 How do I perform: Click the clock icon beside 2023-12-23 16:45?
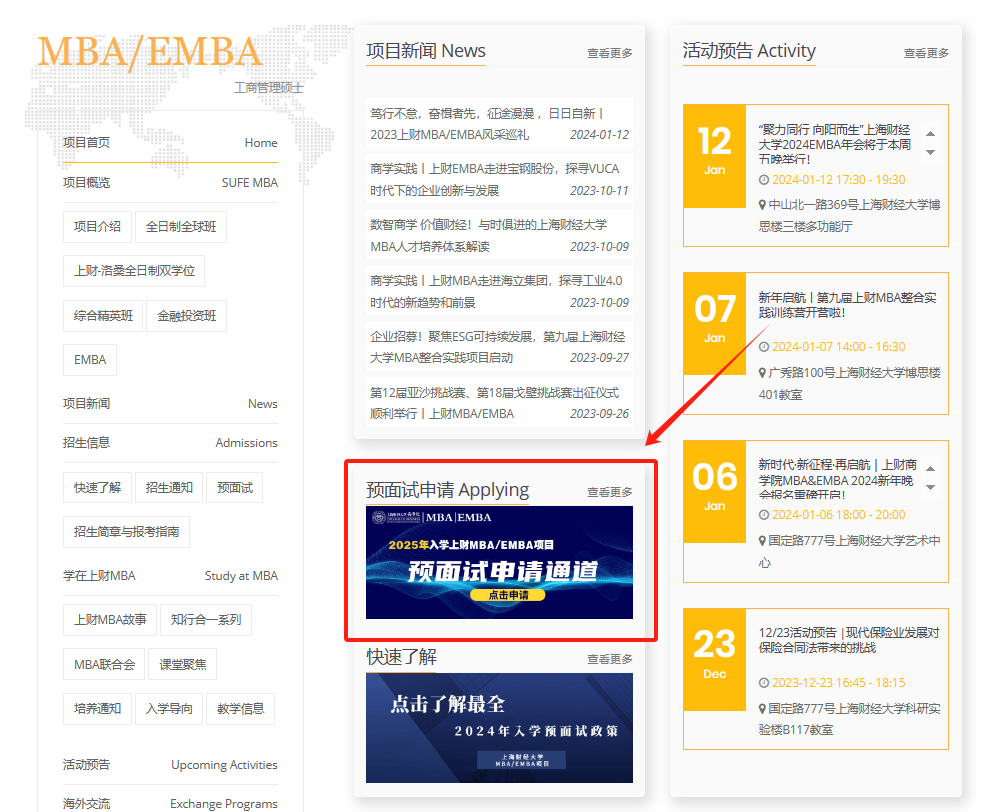pyautogui.click(x=764, y=683)
